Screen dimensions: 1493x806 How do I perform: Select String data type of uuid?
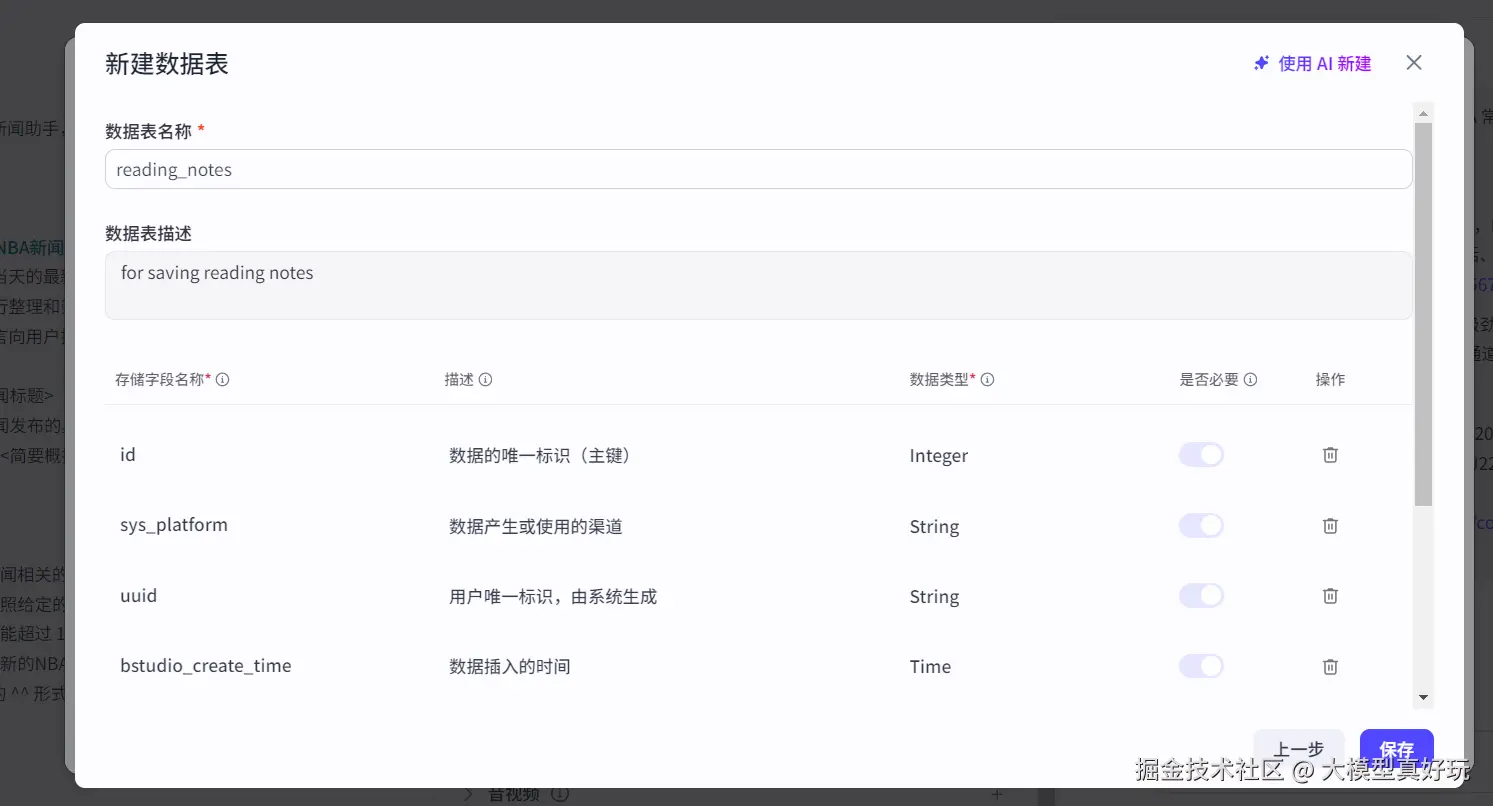(x=934, y=597)
